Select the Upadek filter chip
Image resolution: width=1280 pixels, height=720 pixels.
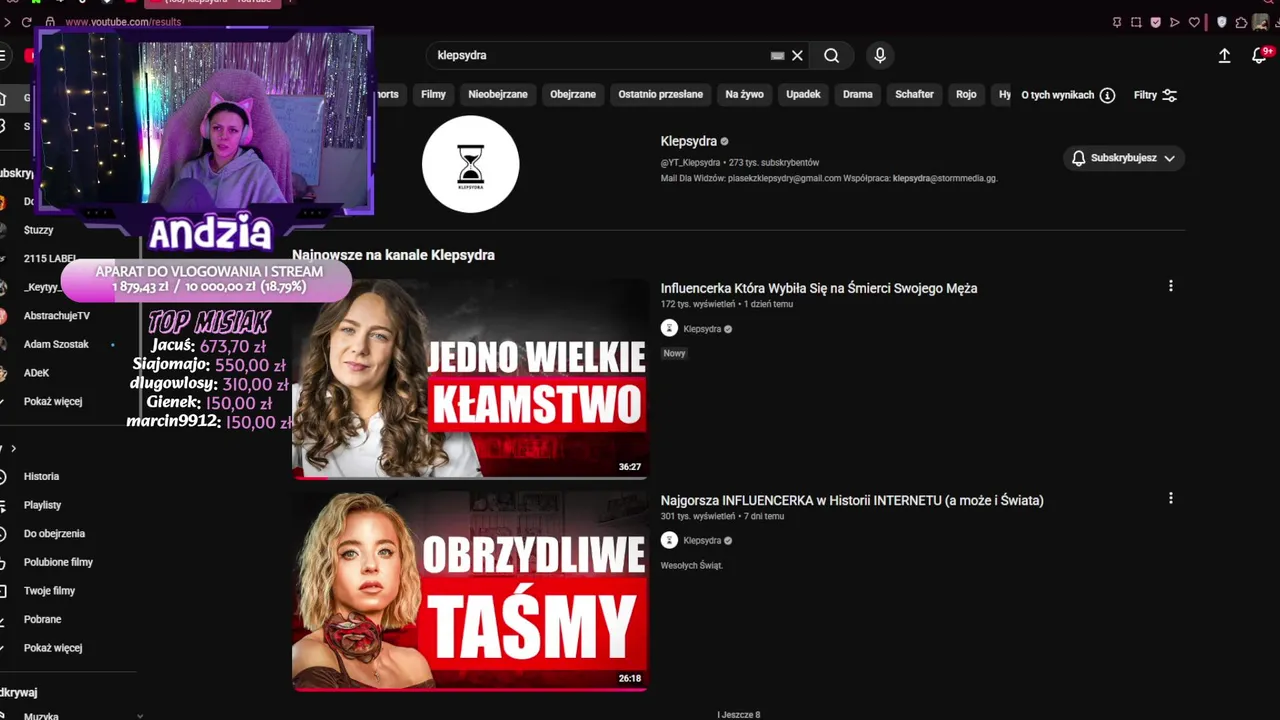click(803, 95)
